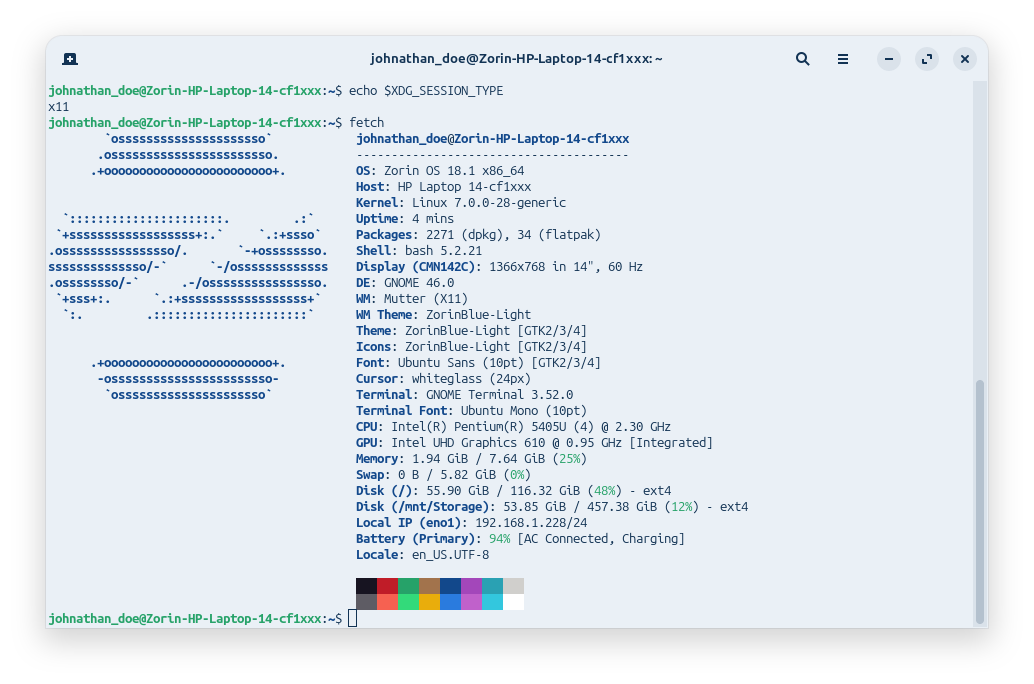1034x684 pixels.
Task: Click the Disk (/) line '55.90 GiB / 116.32 GiB'
Action: [503, 491]
